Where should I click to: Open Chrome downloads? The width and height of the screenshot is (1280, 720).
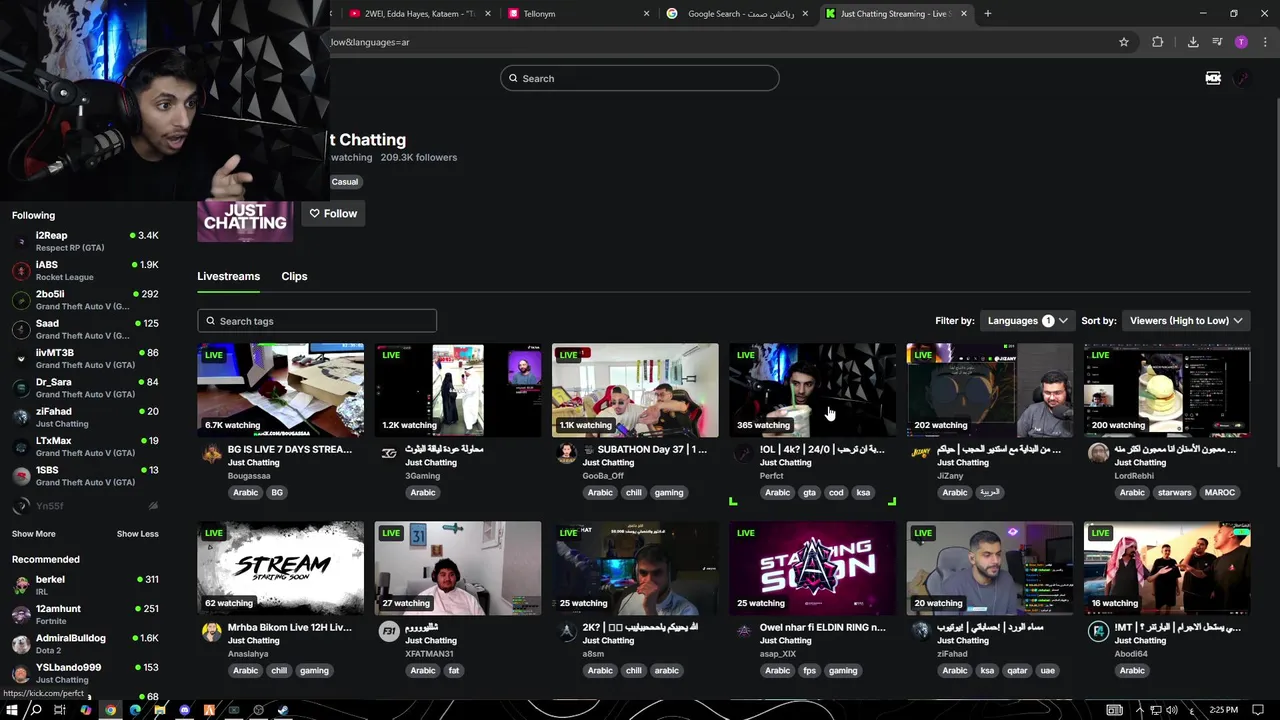(x=1193, y=42)
